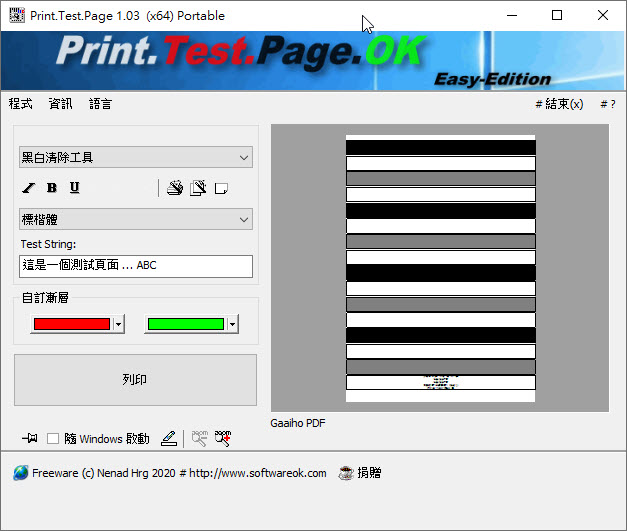
Task: Minimize the Print.Test.Page window
Action: [512, 16]
